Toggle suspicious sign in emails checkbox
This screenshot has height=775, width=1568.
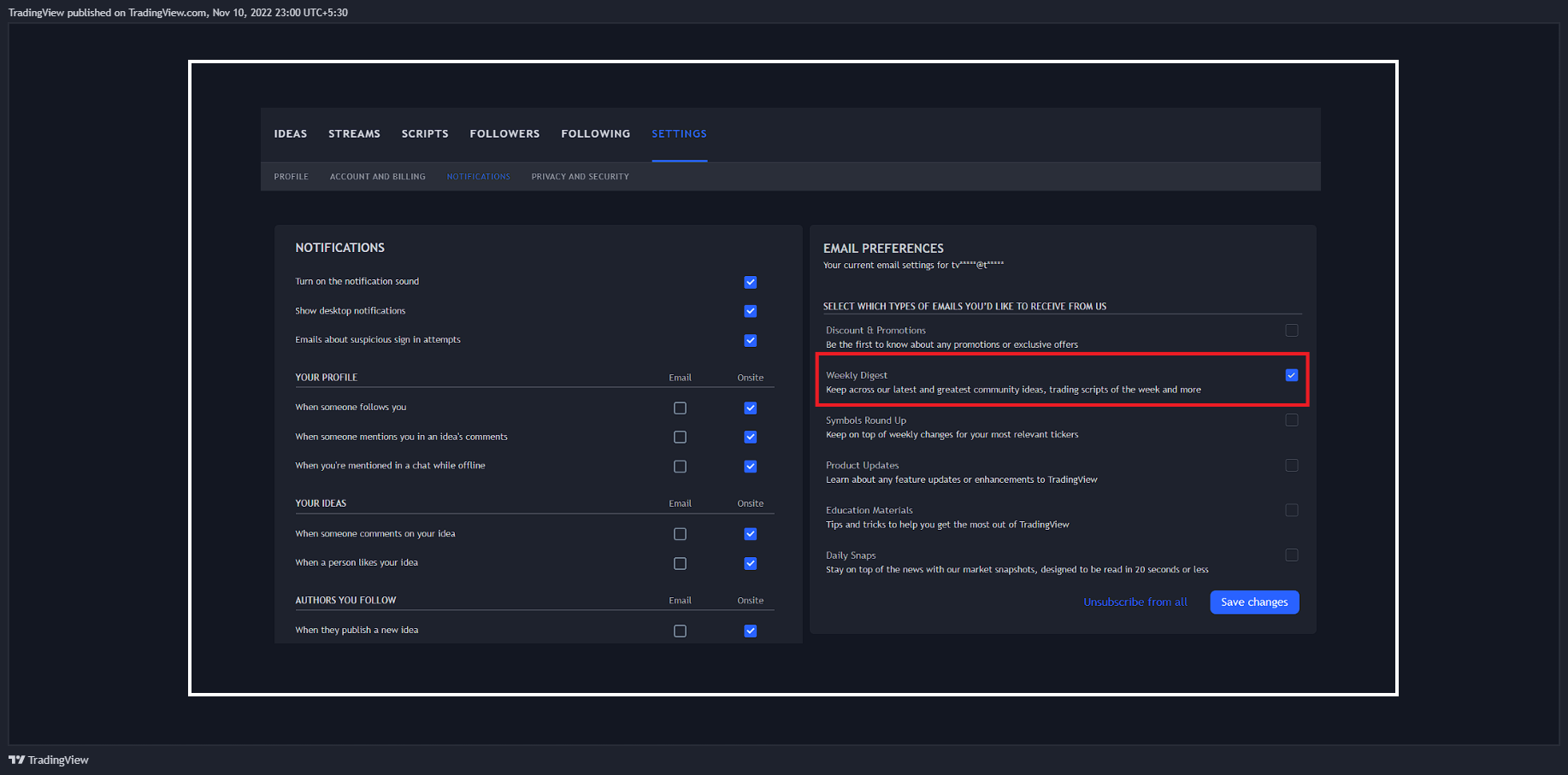point(750,340)
